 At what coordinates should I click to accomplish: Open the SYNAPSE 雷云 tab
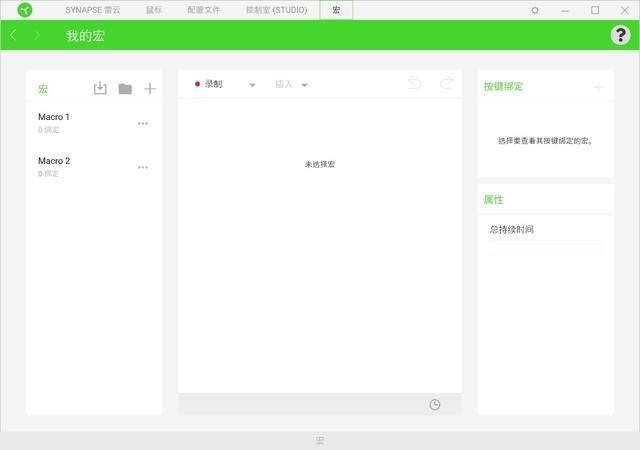[x=93, y=10]
